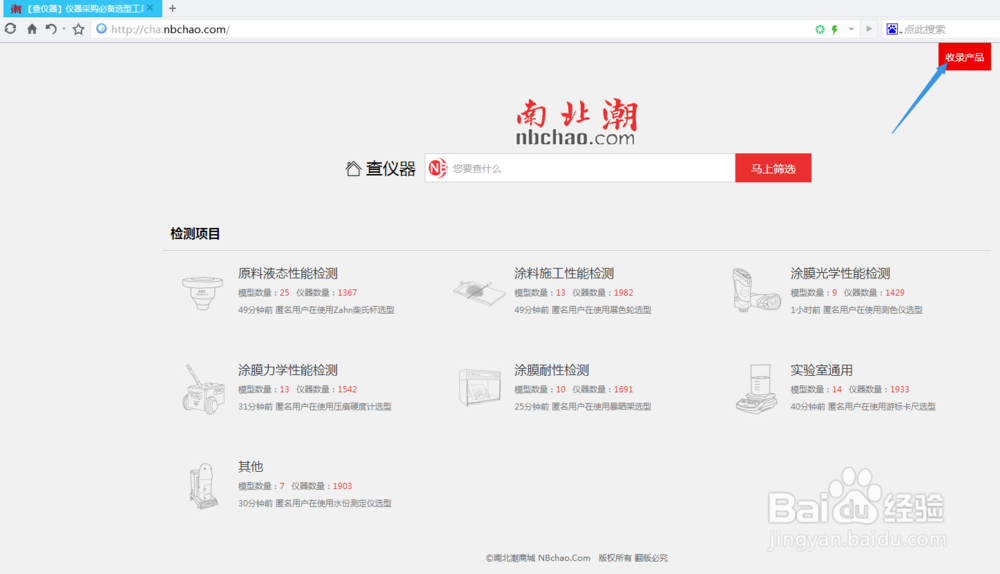Click the gloss meter icon for 涂膜光学性能检测
Image resolution: width=1000 pixels, height=574 pixels.
(x=756, y=290)
